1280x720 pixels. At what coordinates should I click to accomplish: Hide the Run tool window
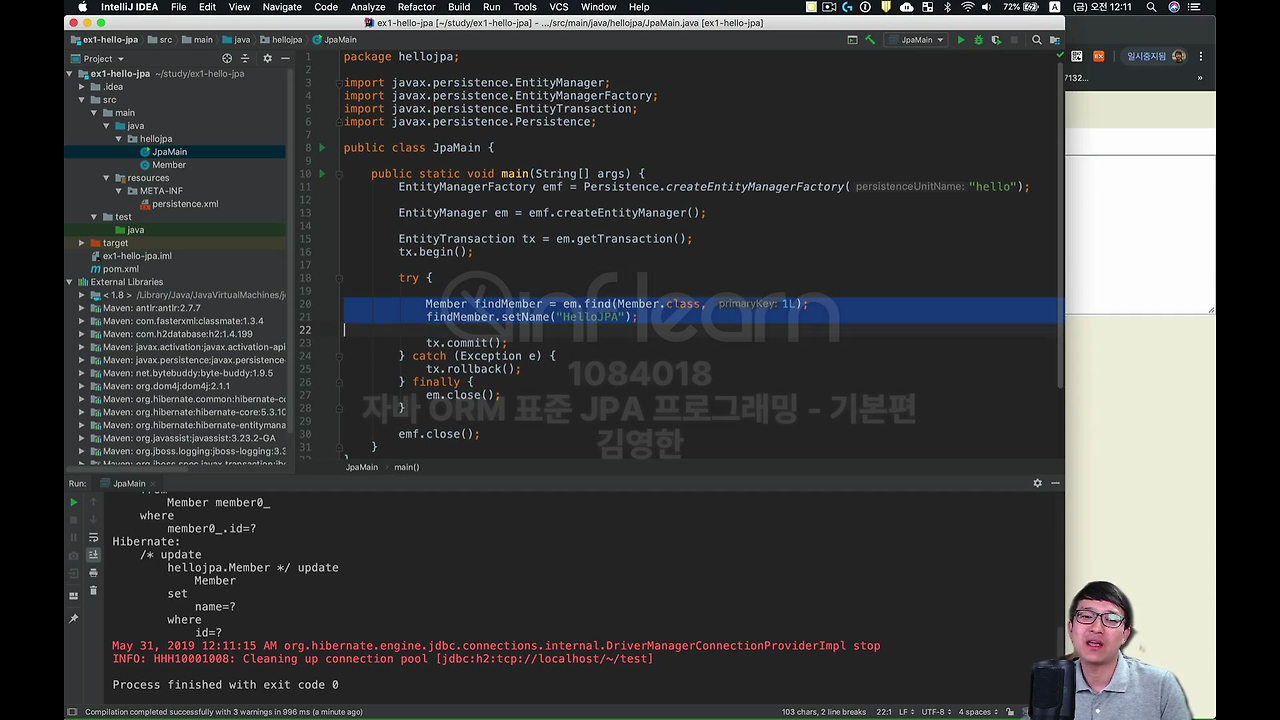point(1055,483)
